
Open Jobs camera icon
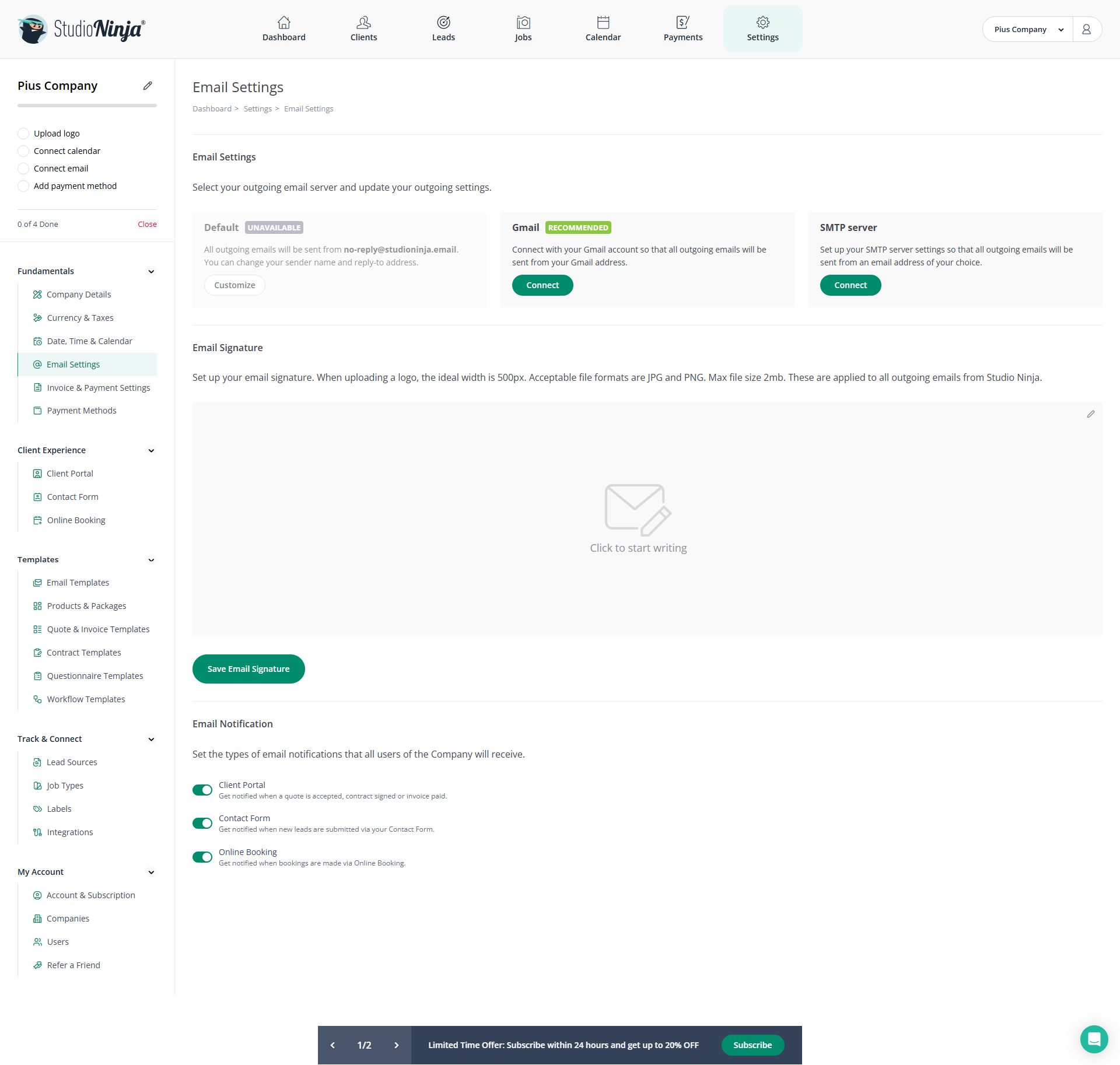523,22
